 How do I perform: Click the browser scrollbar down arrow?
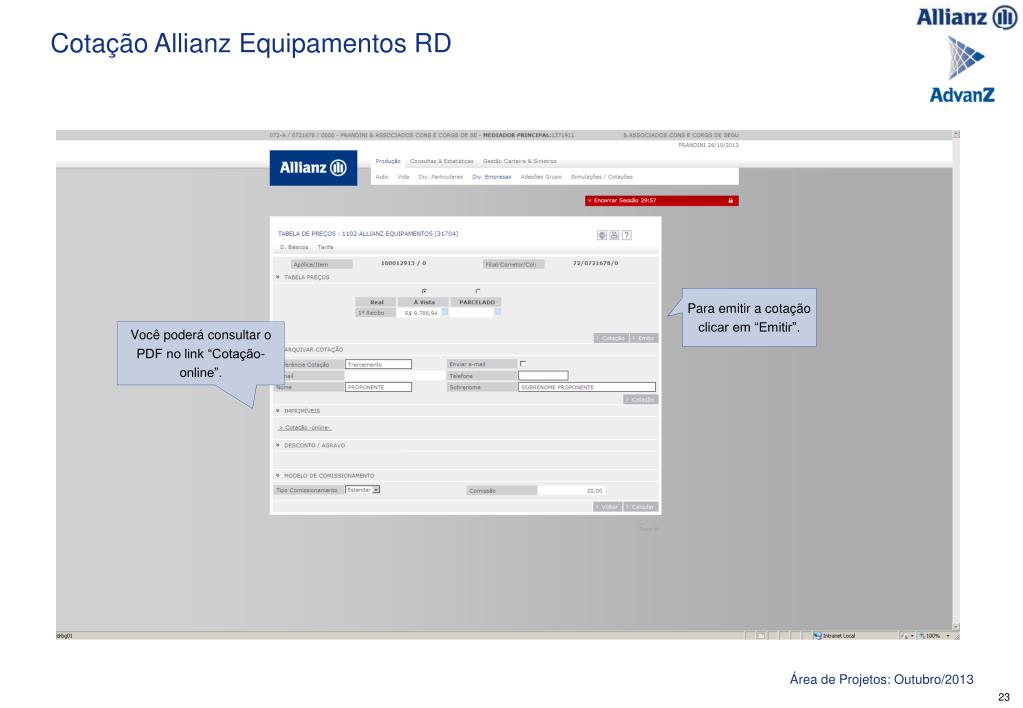(x=956, y=627)
